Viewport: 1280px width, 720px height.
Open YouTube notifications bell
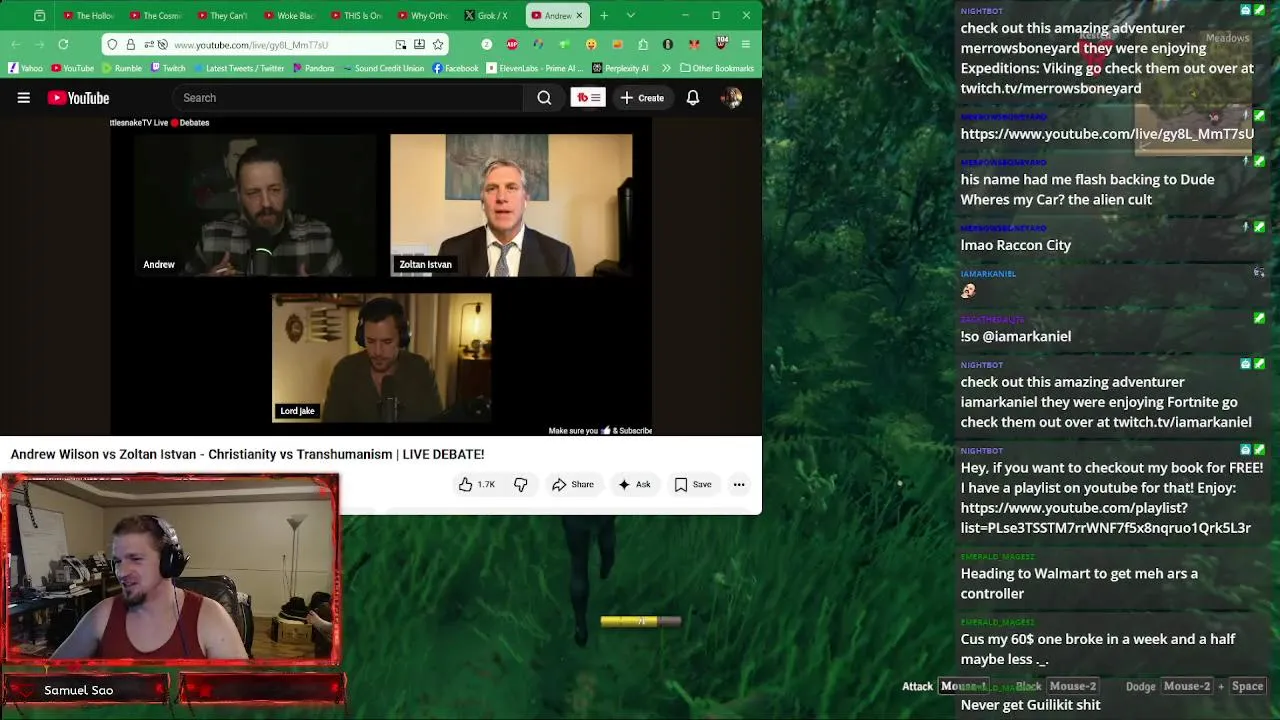pyautogui.click(x=693, y=98)
